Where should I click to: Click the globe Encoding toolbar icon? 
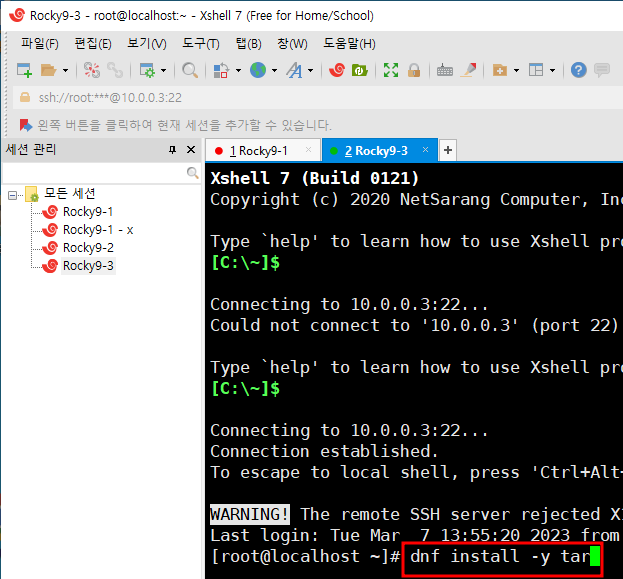[258, 70]
